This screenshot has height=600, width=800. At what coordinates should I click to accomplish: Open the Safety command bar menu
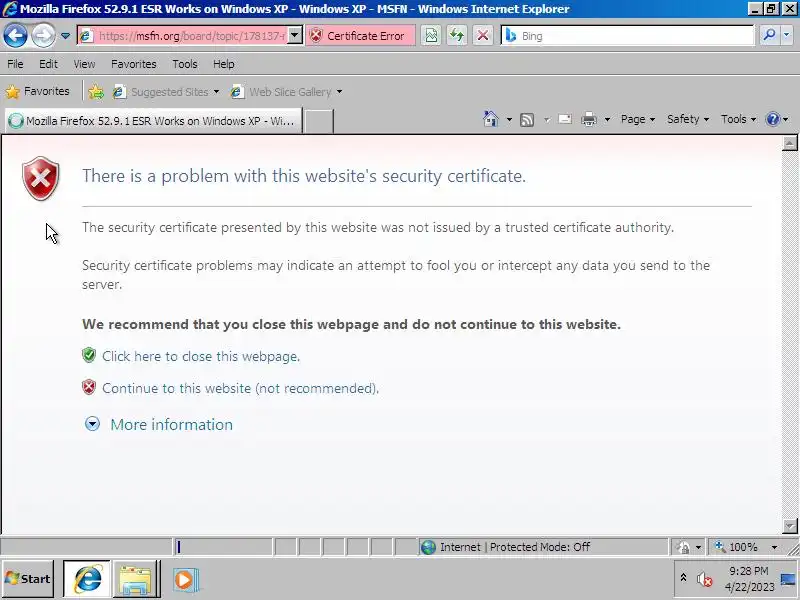[x=688, y=119]
